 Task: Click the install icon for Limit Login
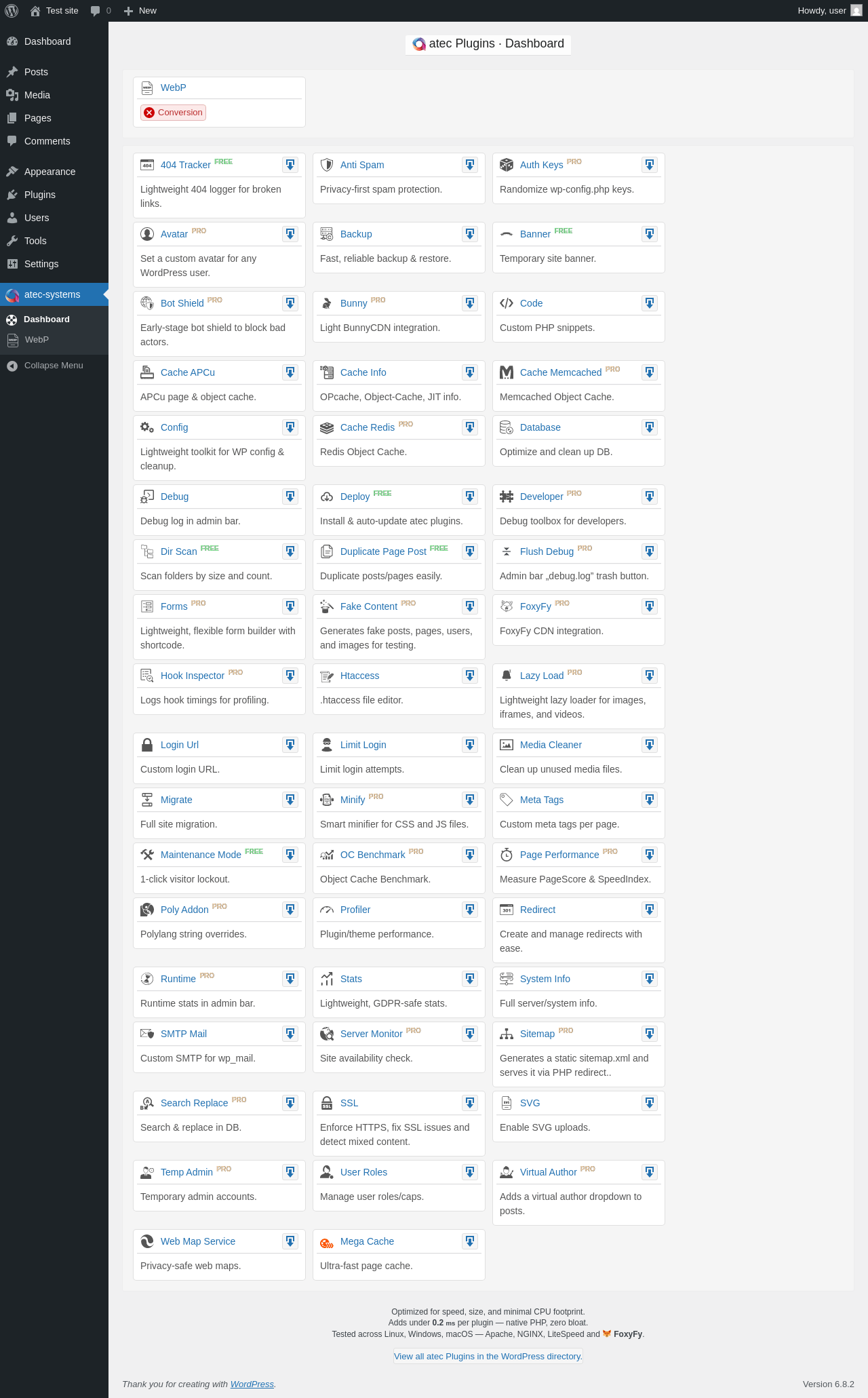click(470, 745)
